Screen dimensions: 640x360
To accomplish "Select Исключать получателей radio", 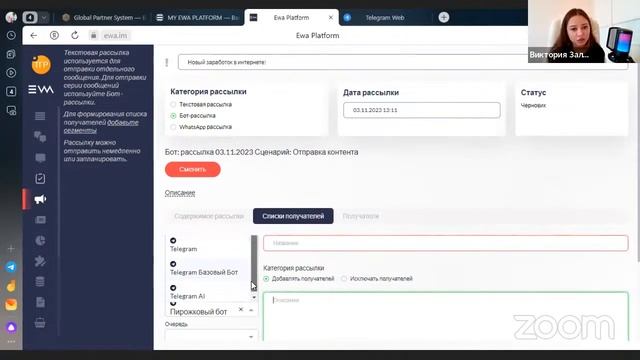I will tap(344, 279).
